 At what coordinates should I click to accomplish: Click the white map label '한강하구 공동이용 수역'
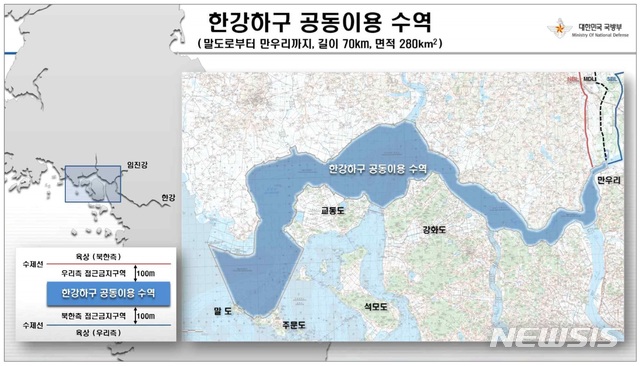tap(378, 169)
